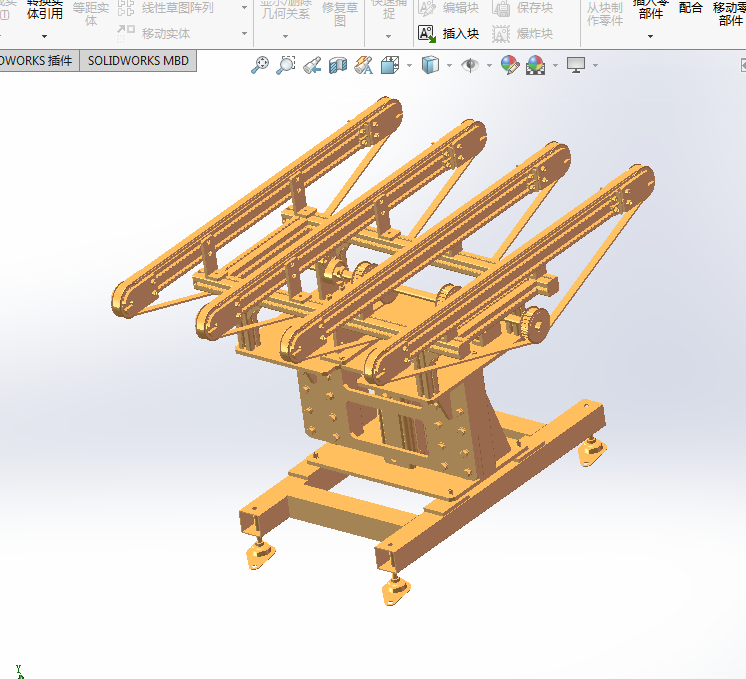Click the 保存块 icon
Screen dimensions: 746x679
point(501,8)
